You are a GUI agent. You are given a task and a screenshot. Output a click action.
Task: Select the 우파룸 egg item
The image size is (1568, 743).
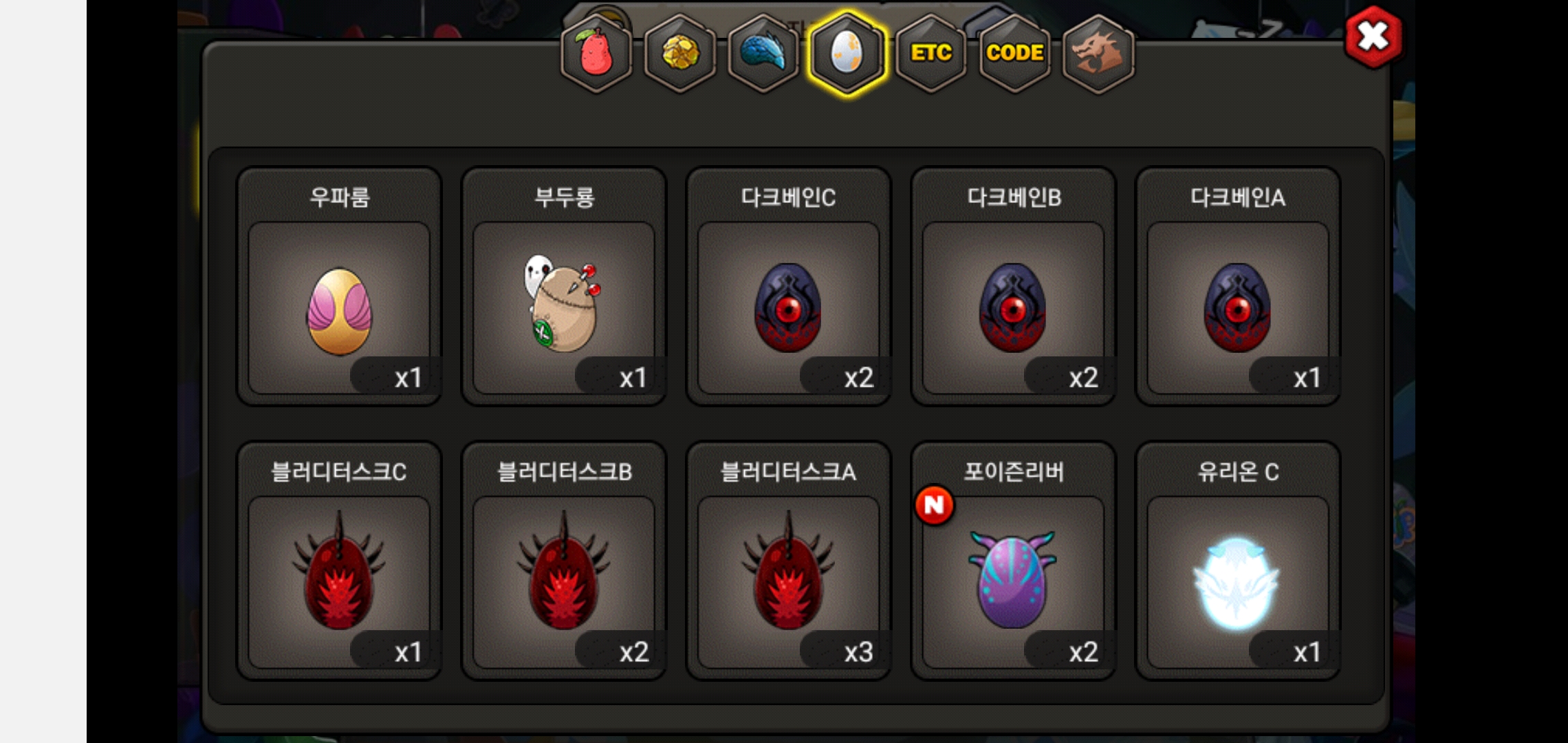(x=339, y=286)
